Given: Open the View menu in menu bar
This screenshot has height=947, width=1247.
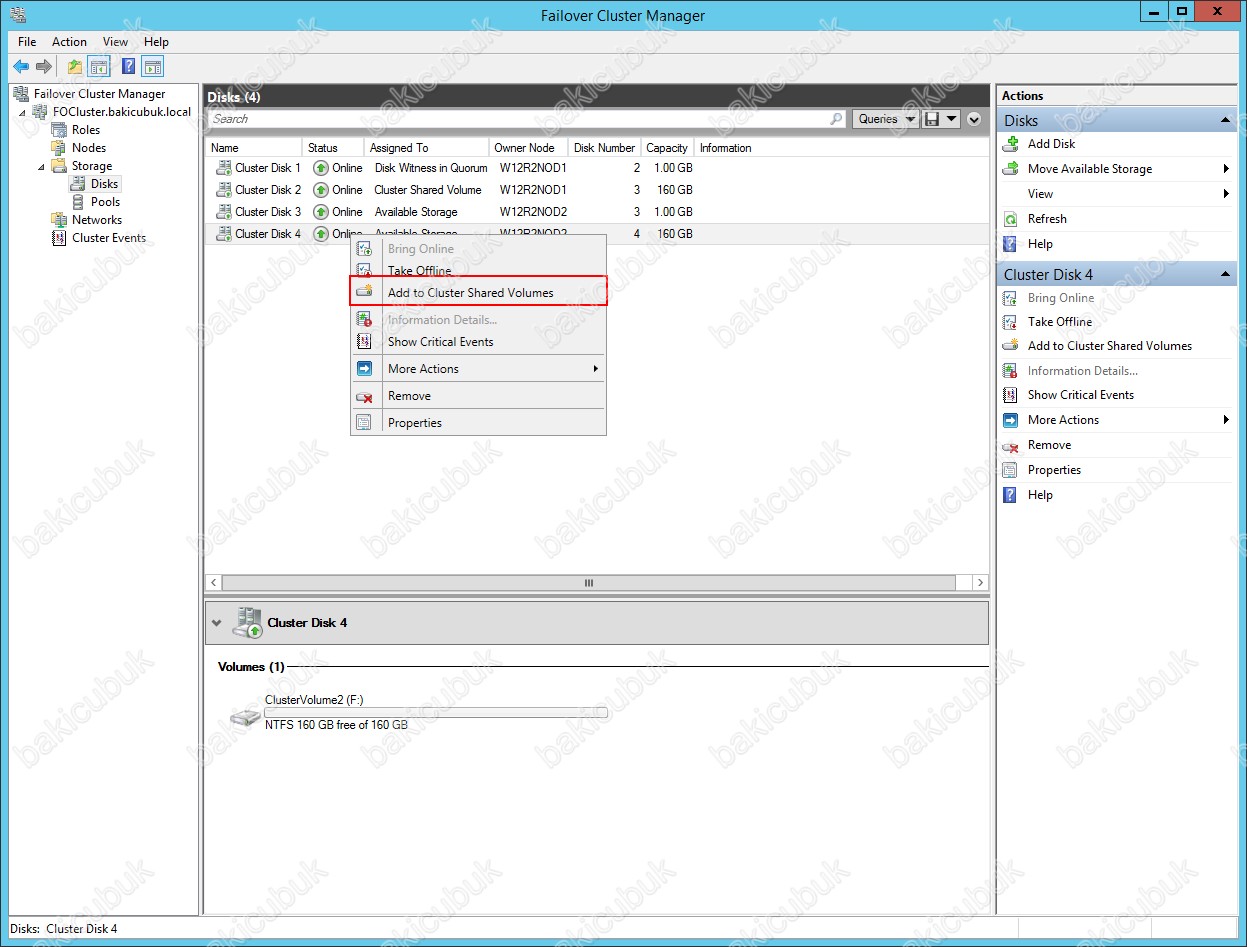Looking at the screenshot, I should pos(115,42).
